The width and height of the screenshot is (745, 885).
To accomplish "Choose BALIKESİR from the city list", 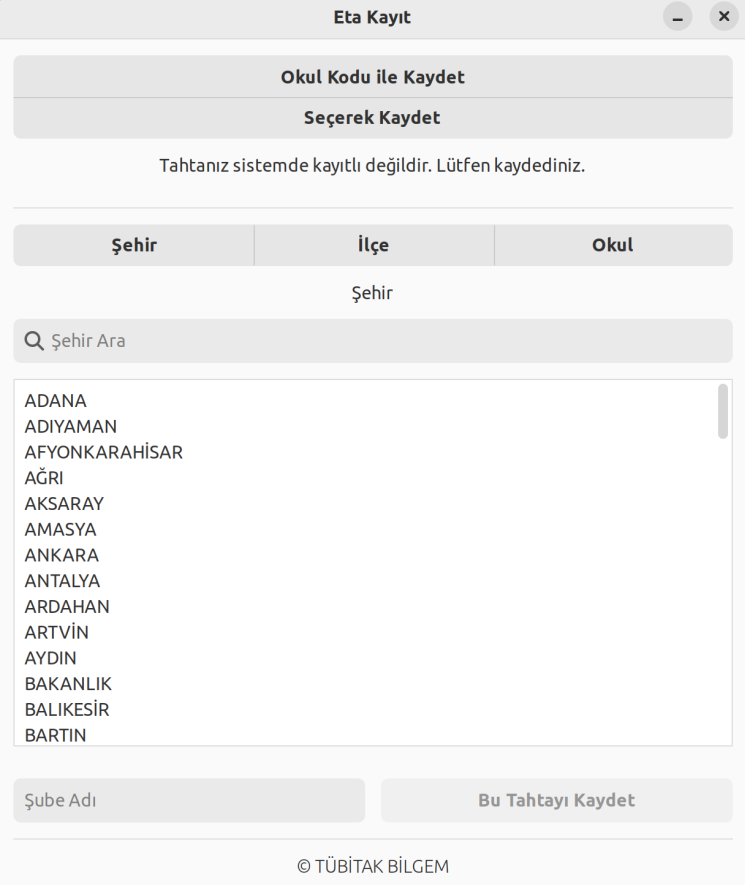I will tap(67, 710).
